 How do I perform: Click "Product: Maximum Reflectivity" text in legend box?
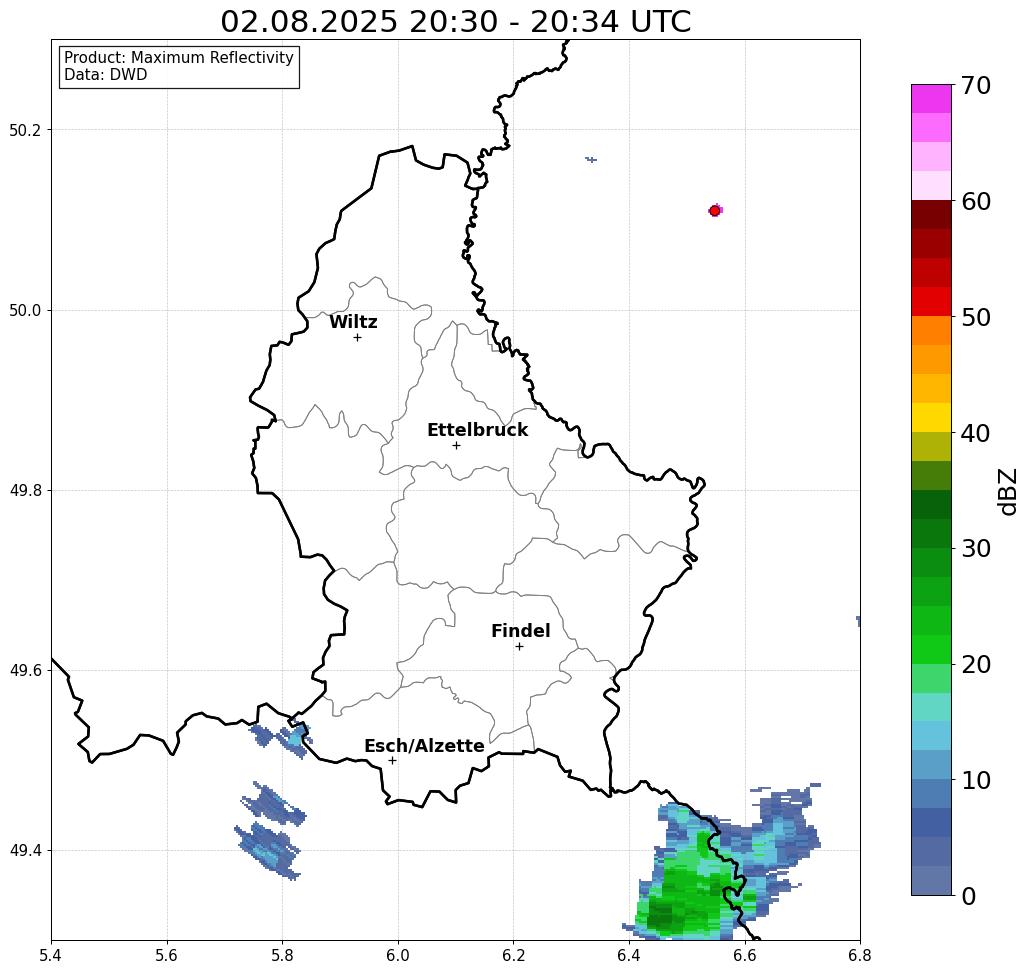(178, 58)
